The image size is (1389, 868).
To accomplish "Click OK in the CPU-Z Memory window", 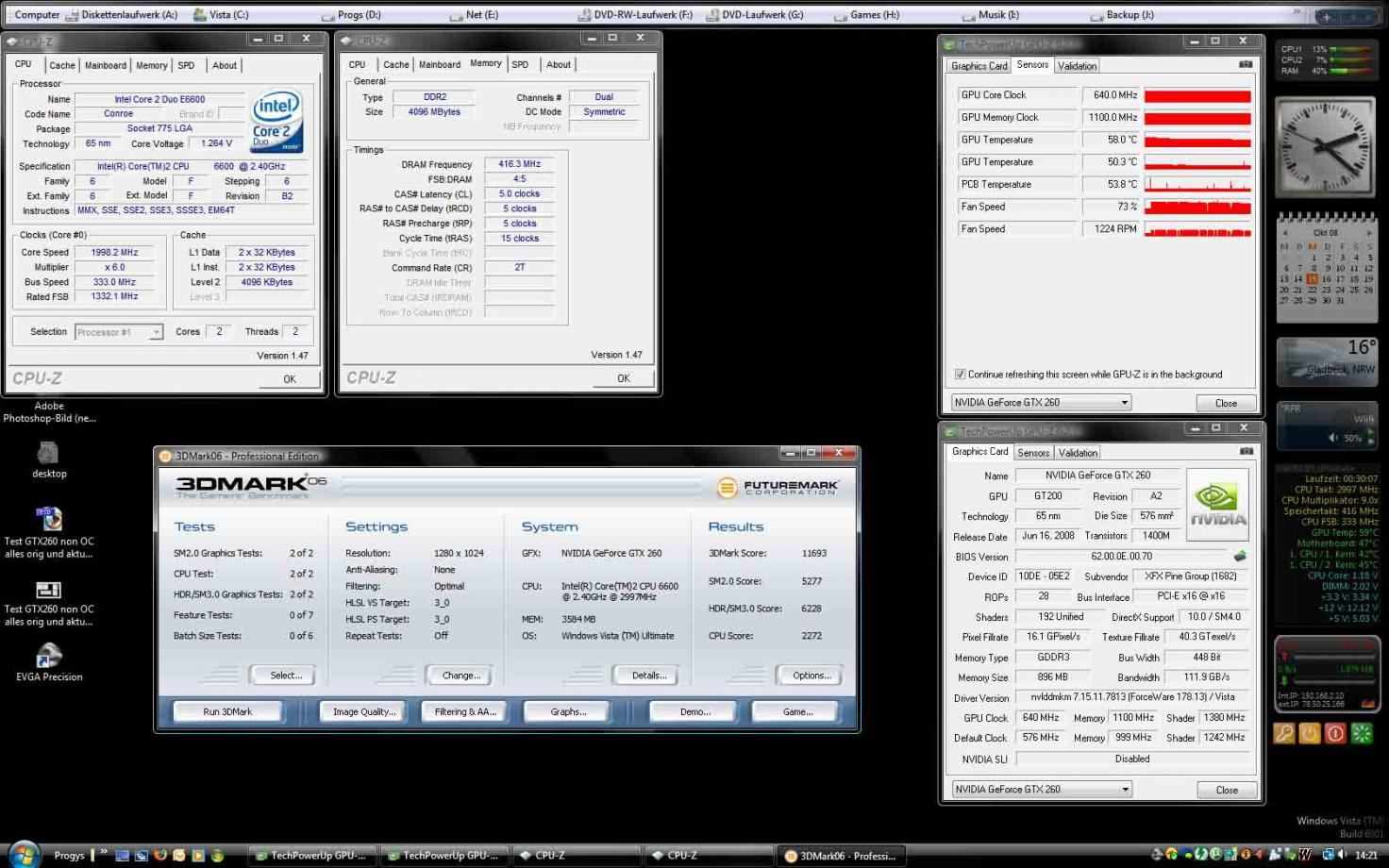I will 624,377.
